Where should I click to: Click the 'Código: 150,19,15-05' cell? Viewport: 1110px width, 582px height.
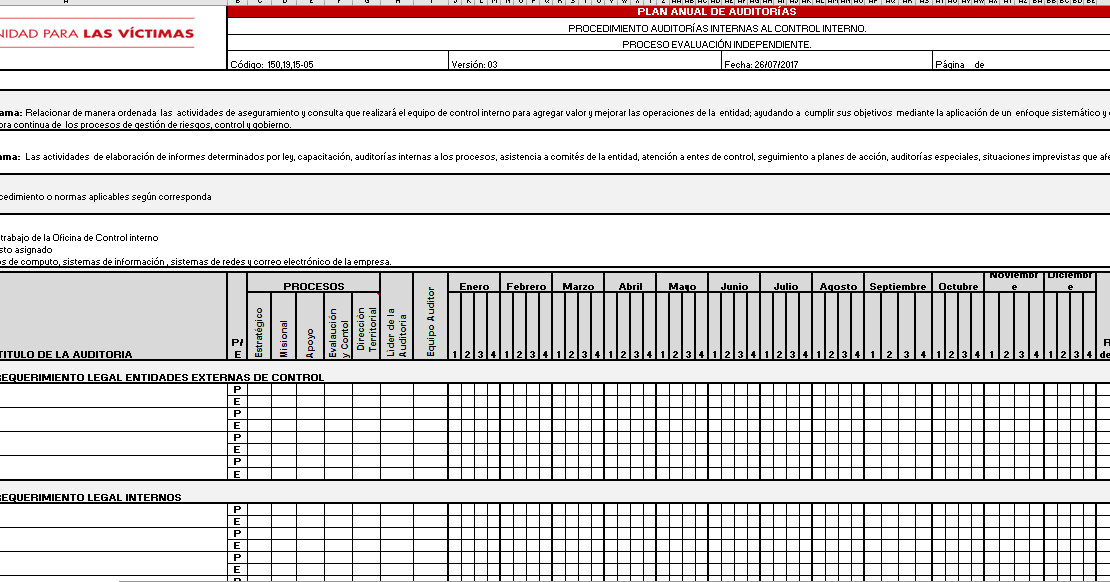pos(338,62)
